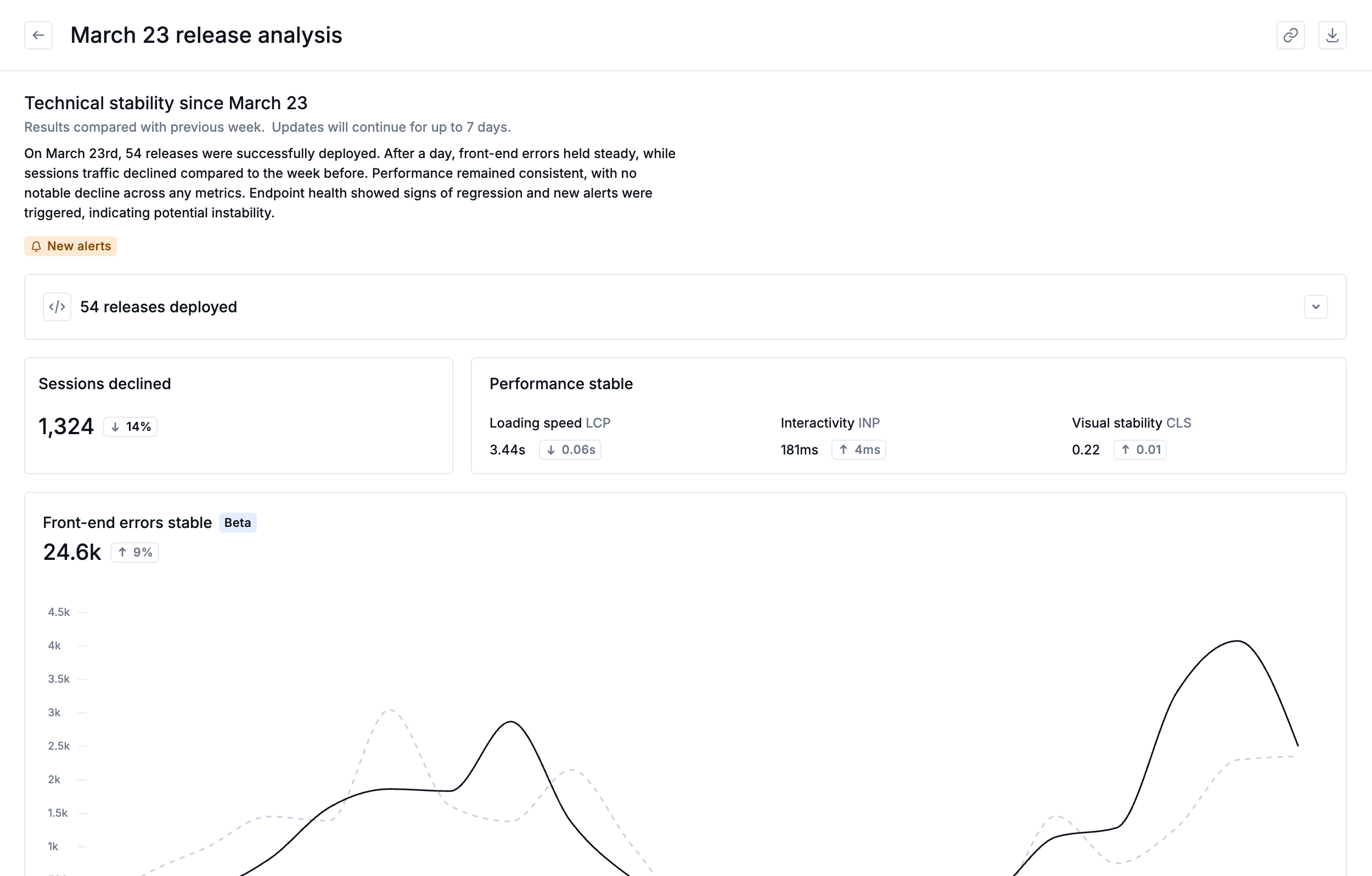Image resolution: width=1372 pixels, height=876 pixels.
Task: Click the Interactivity INP label
Action: pos(830,423)
